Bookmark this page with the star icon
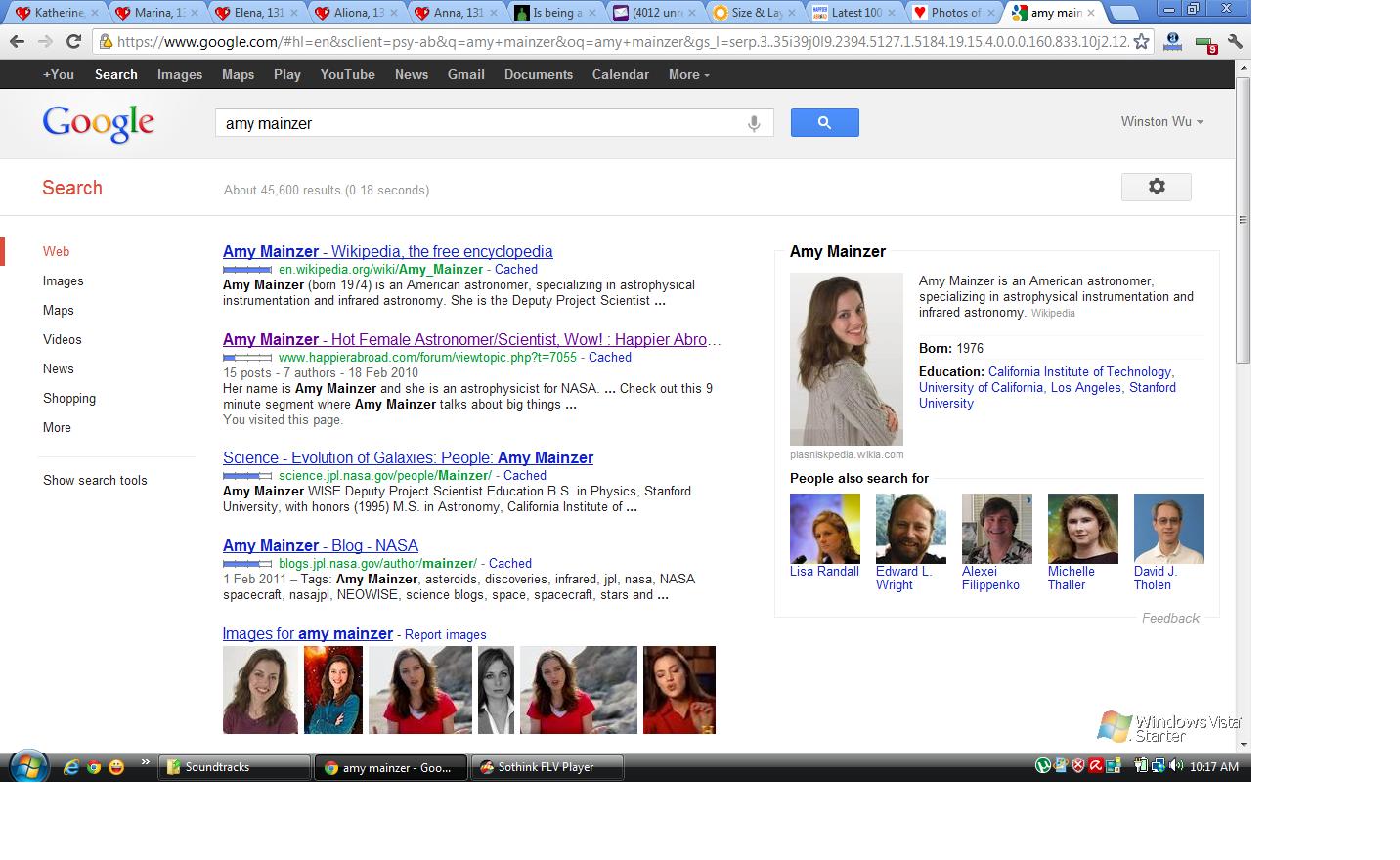 click(x=1141, y=42)
